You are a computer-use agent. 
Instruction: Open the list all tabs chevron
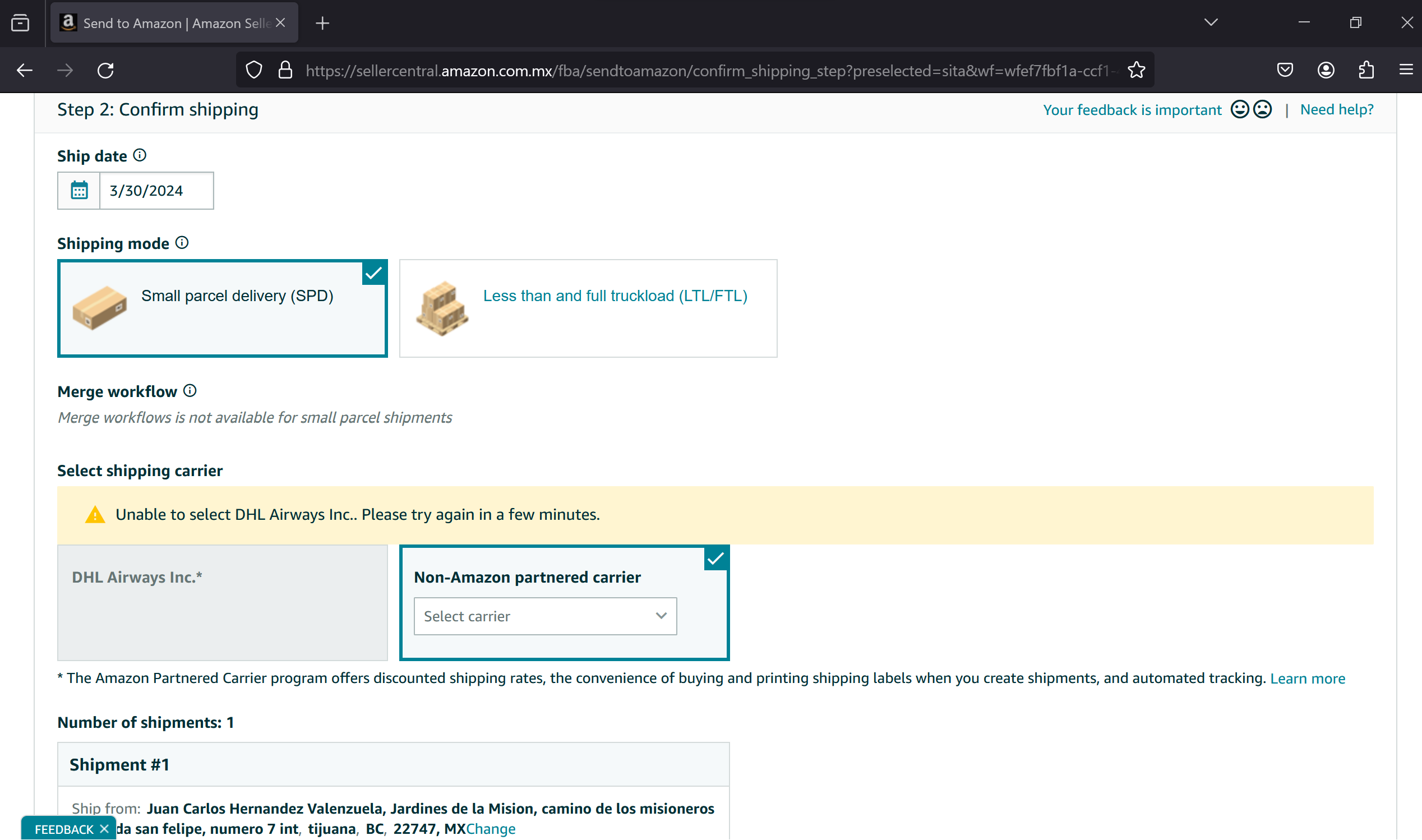(1211, 22)
